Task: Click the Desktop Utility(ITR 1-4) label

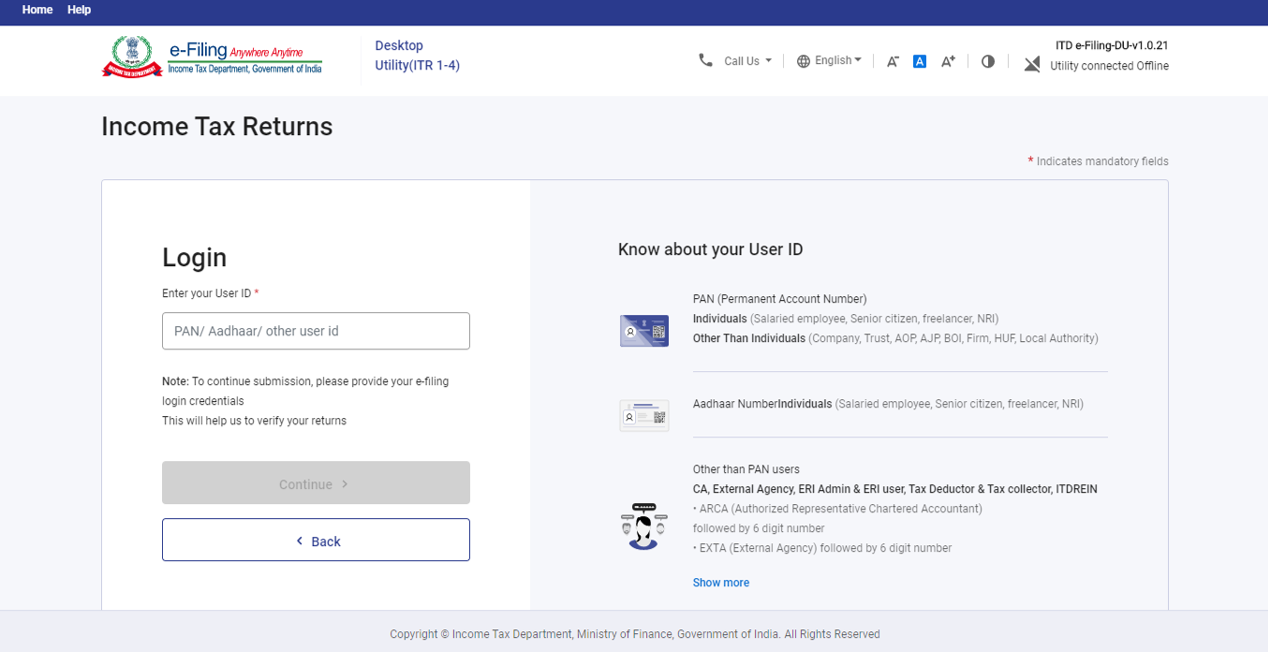Action: [x=417, y=56]
